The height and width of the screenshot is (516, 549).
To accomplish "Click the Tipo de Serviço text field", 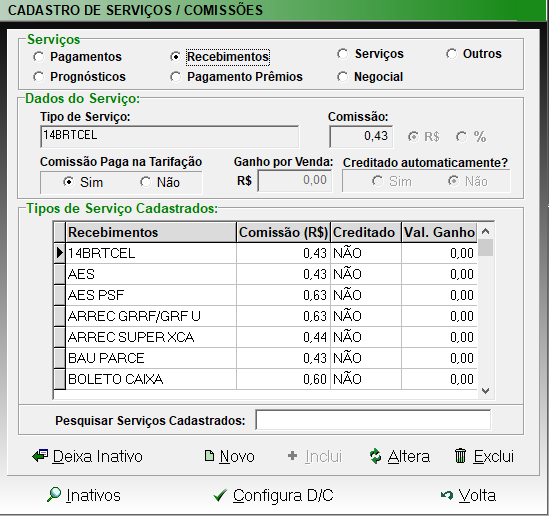I will click(x=170, y=137).
